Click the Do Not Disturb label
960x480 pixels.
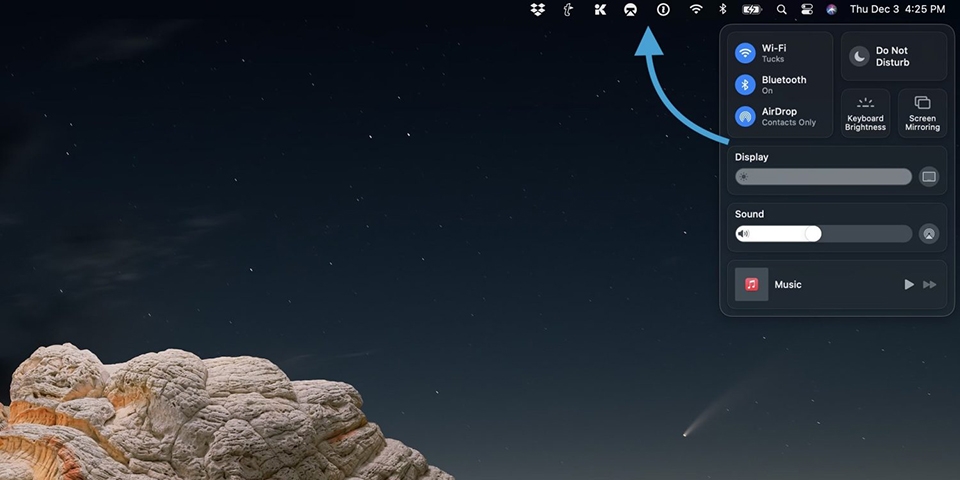(x=893, y=56)
